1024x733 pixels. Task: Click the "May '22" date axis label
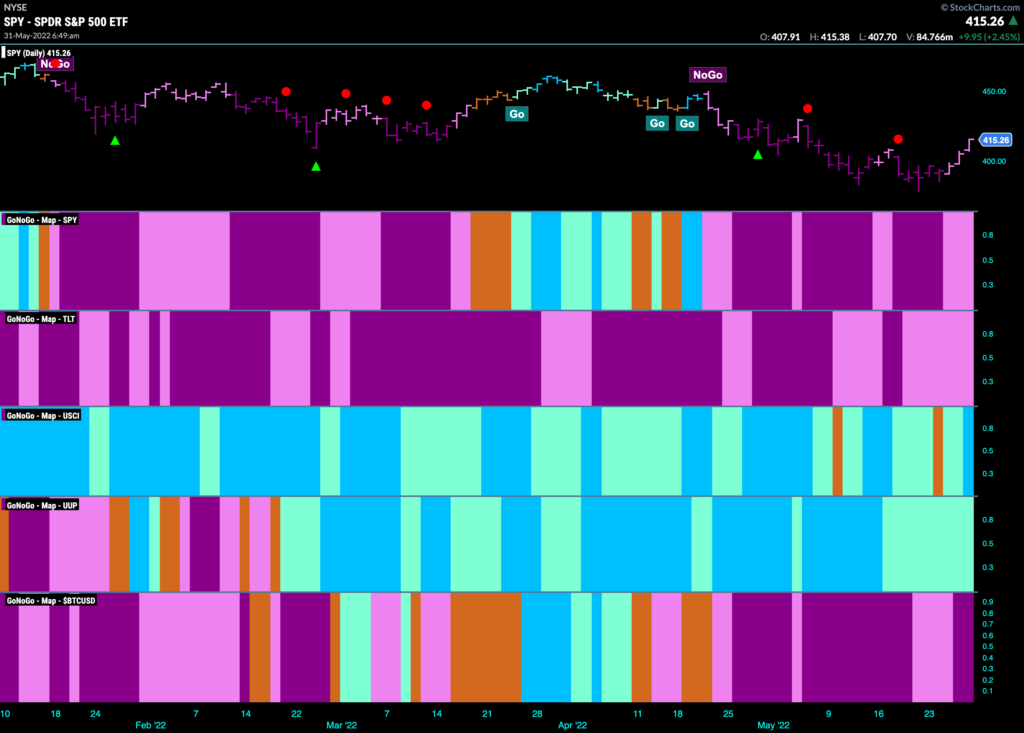coord(773,725)
